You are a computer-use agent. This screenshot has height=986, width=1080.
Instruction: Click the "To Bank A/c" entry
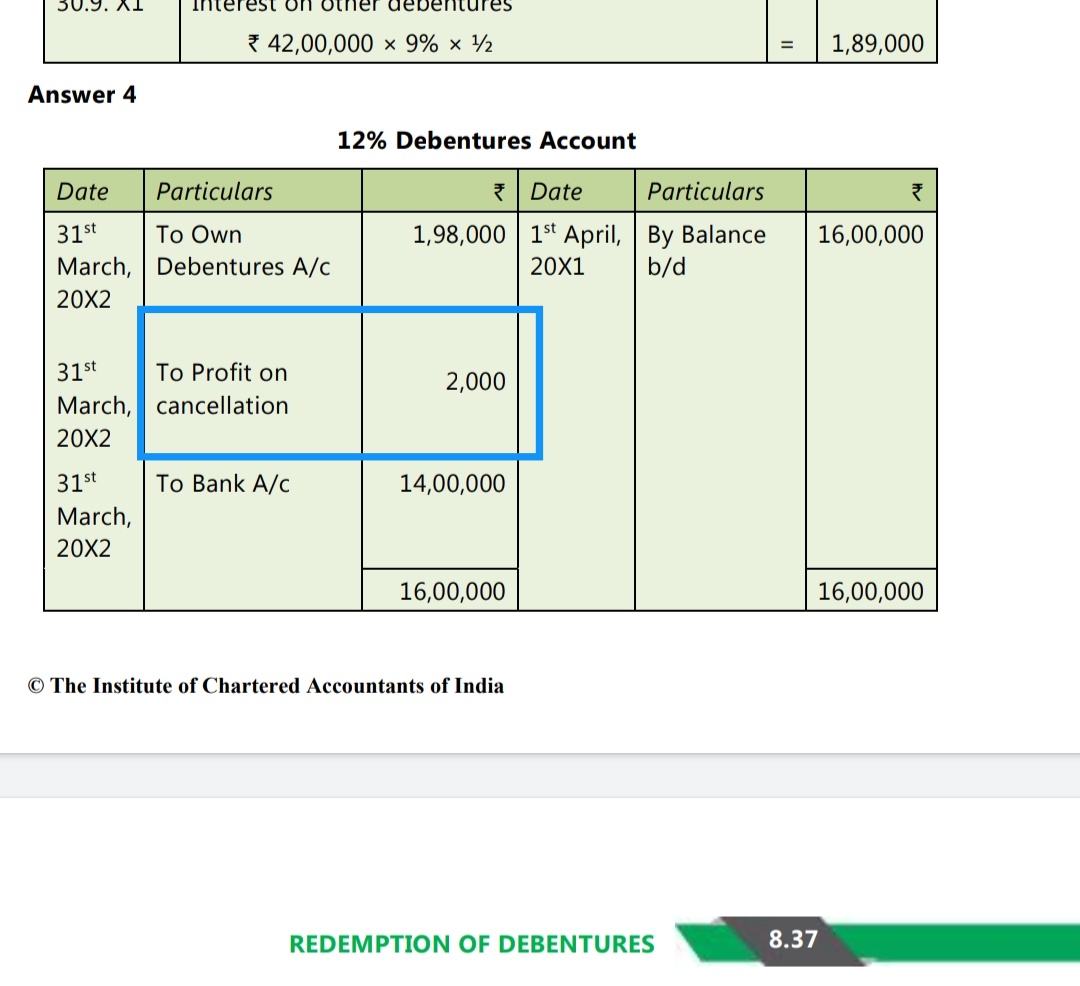tap(223, 484)
